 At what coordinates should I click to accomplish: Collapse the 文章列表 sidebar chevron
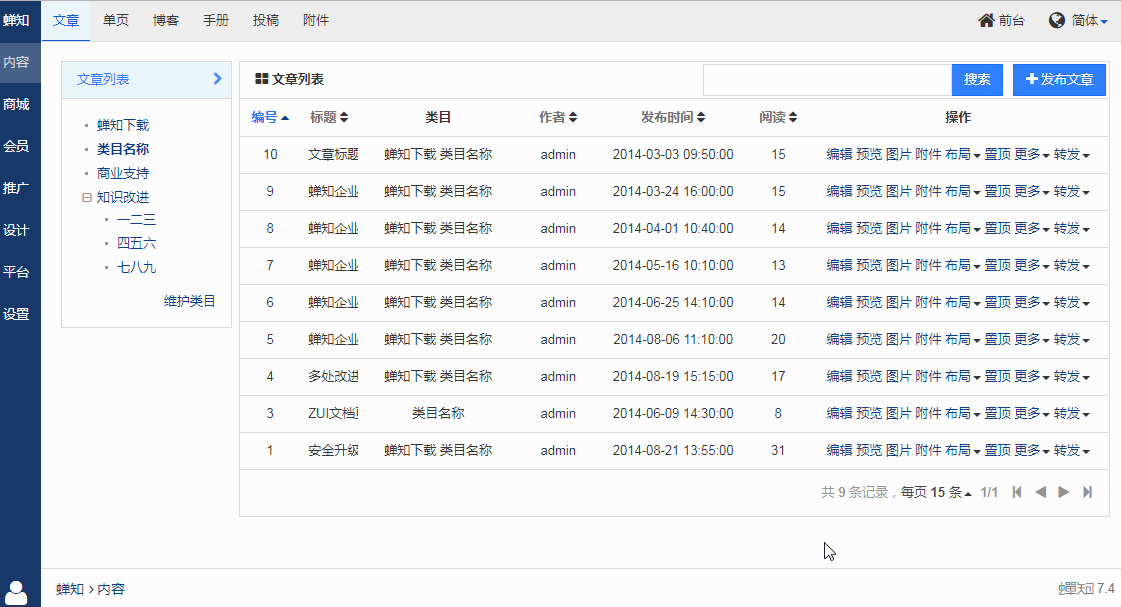click(217, 79)
